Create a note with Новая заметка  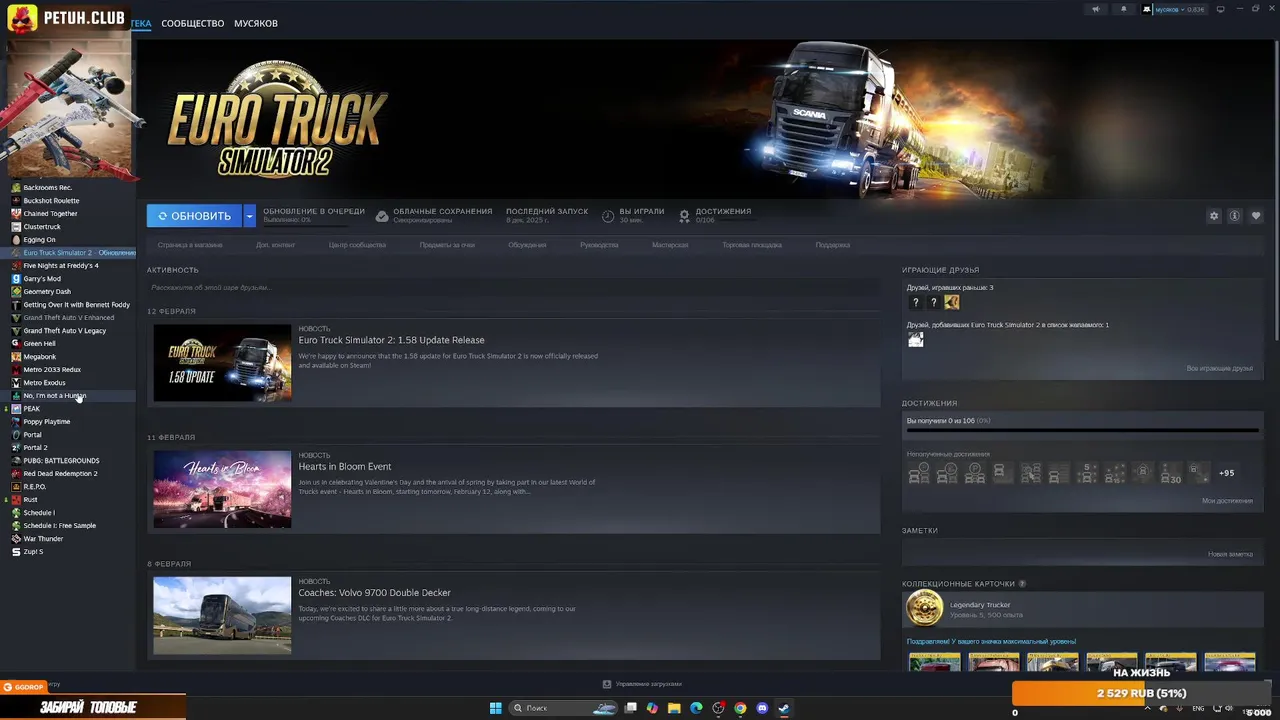coord(1230,554)
